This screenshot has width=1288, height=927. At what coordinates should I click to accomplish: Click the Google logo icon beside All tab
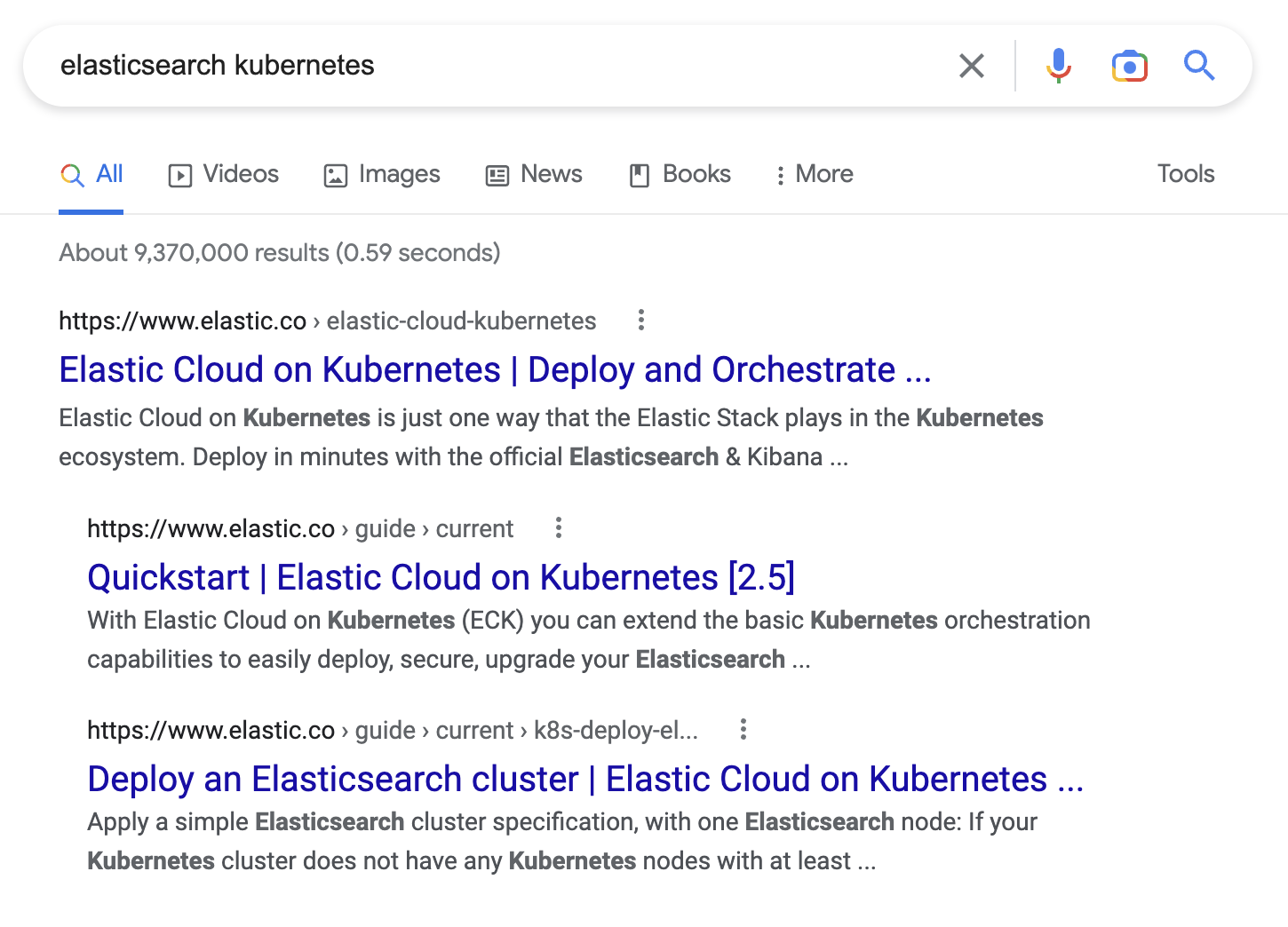[x=73, y=175]
